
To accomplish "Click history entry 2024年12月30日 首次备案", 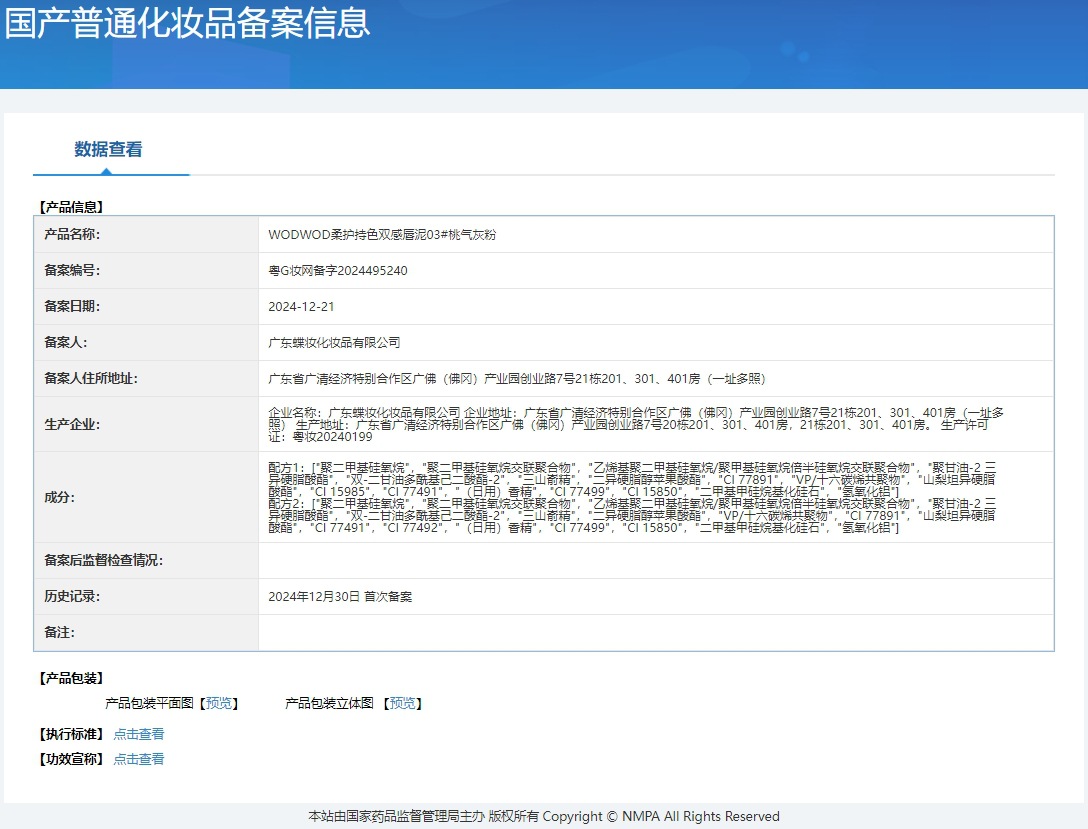I will click(x=340, y=597).
